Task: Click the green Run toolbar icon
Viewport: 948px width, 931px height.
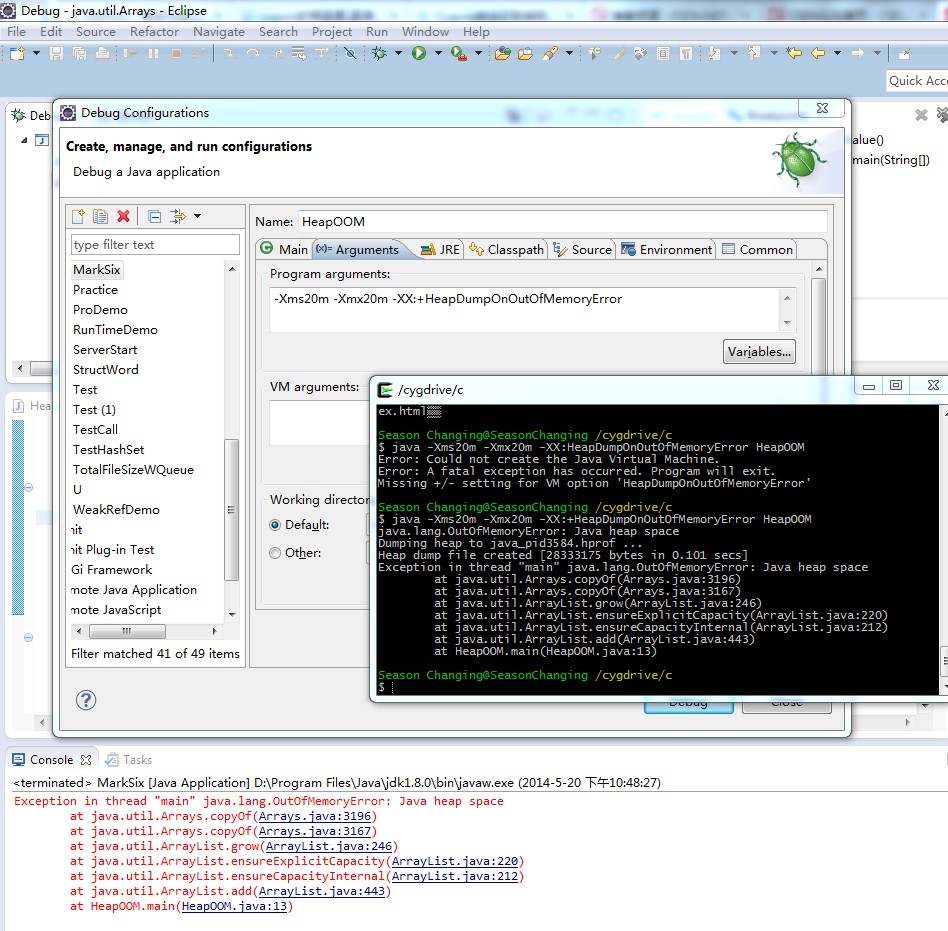Action: click(x=419, y=54)
